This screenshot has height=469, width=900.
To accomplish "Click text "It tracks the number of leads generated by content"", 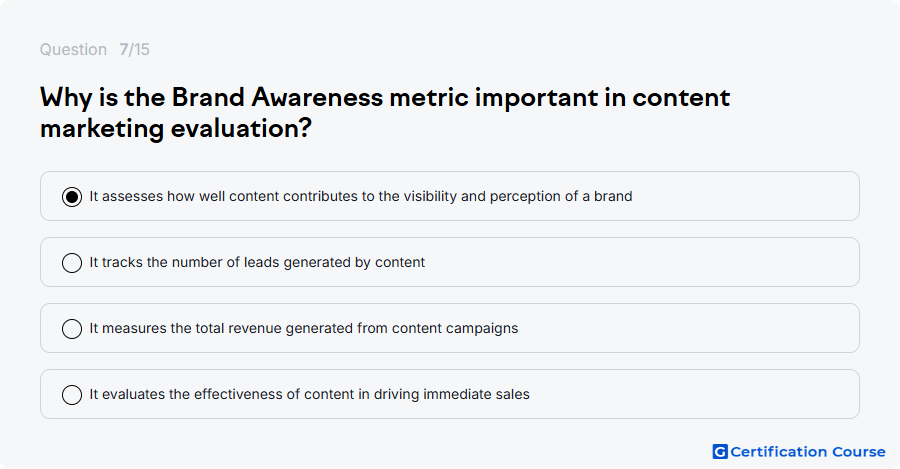I will click(x=257, y=262).
